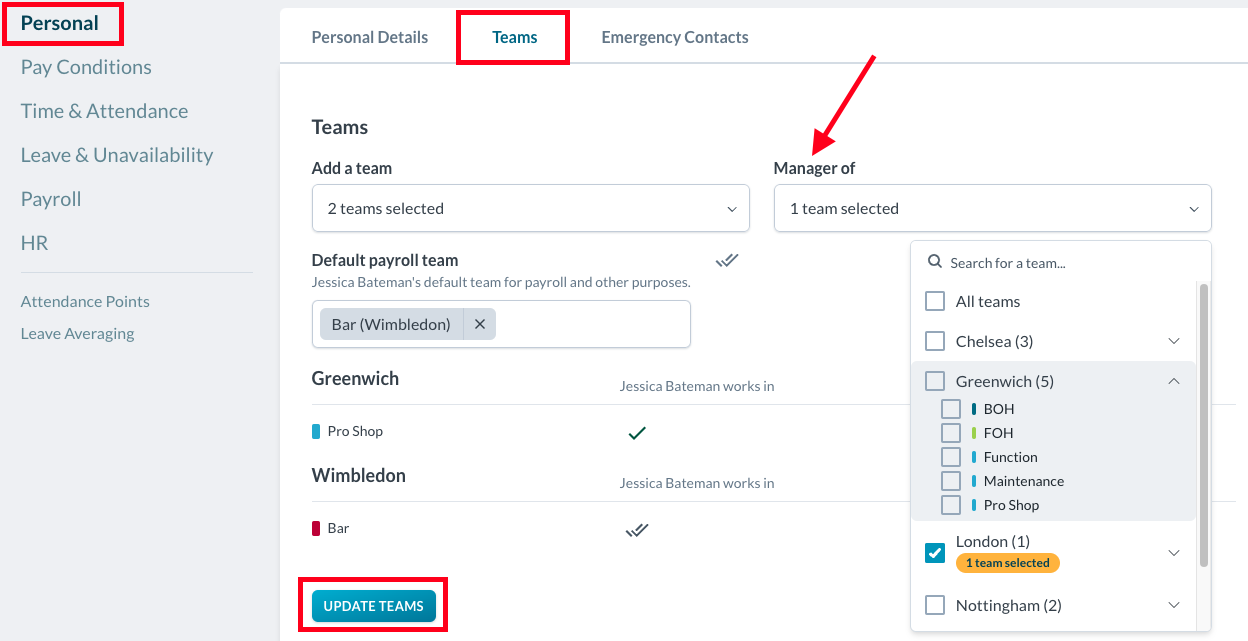Check the All teams checkbox
This screenshot has width=1248, height=641.
click(x=935, y=301)
